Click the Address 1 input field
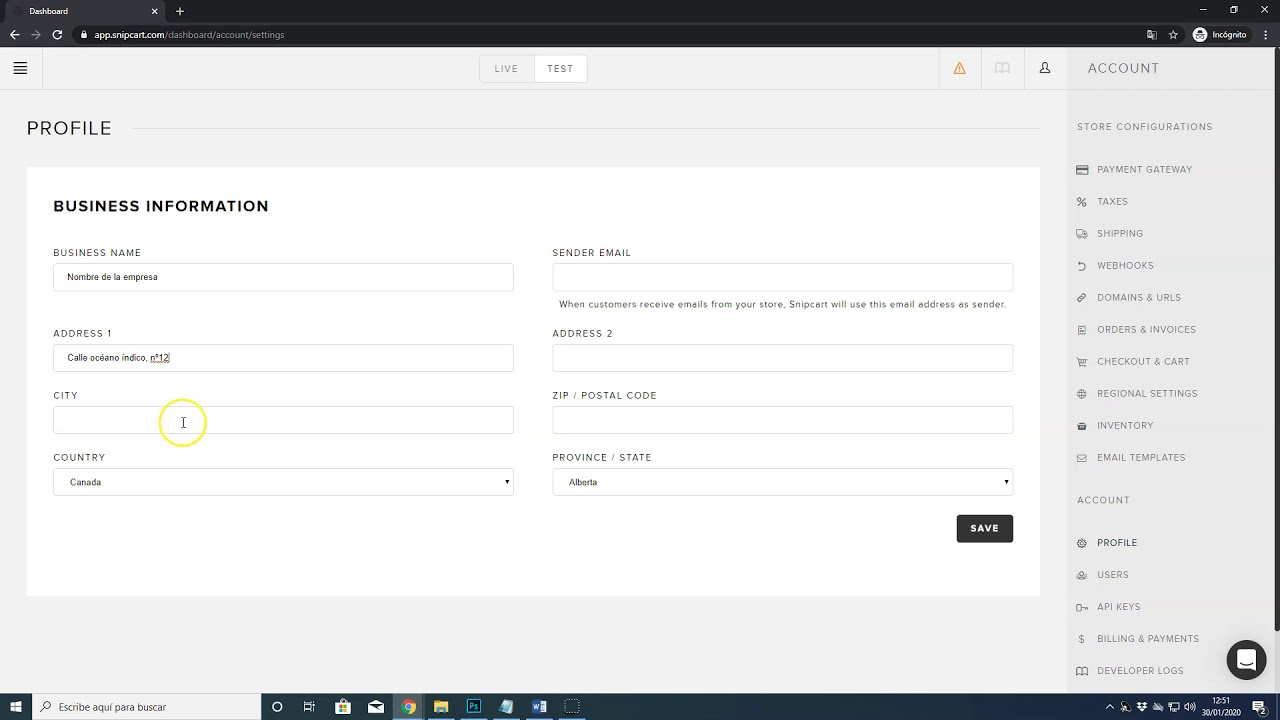Viewport: 1280px width, 720px height. pos(283,358)
